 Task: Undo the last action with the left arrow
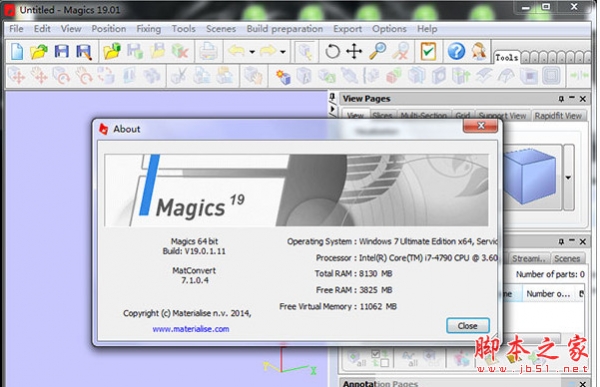[236, 51]
